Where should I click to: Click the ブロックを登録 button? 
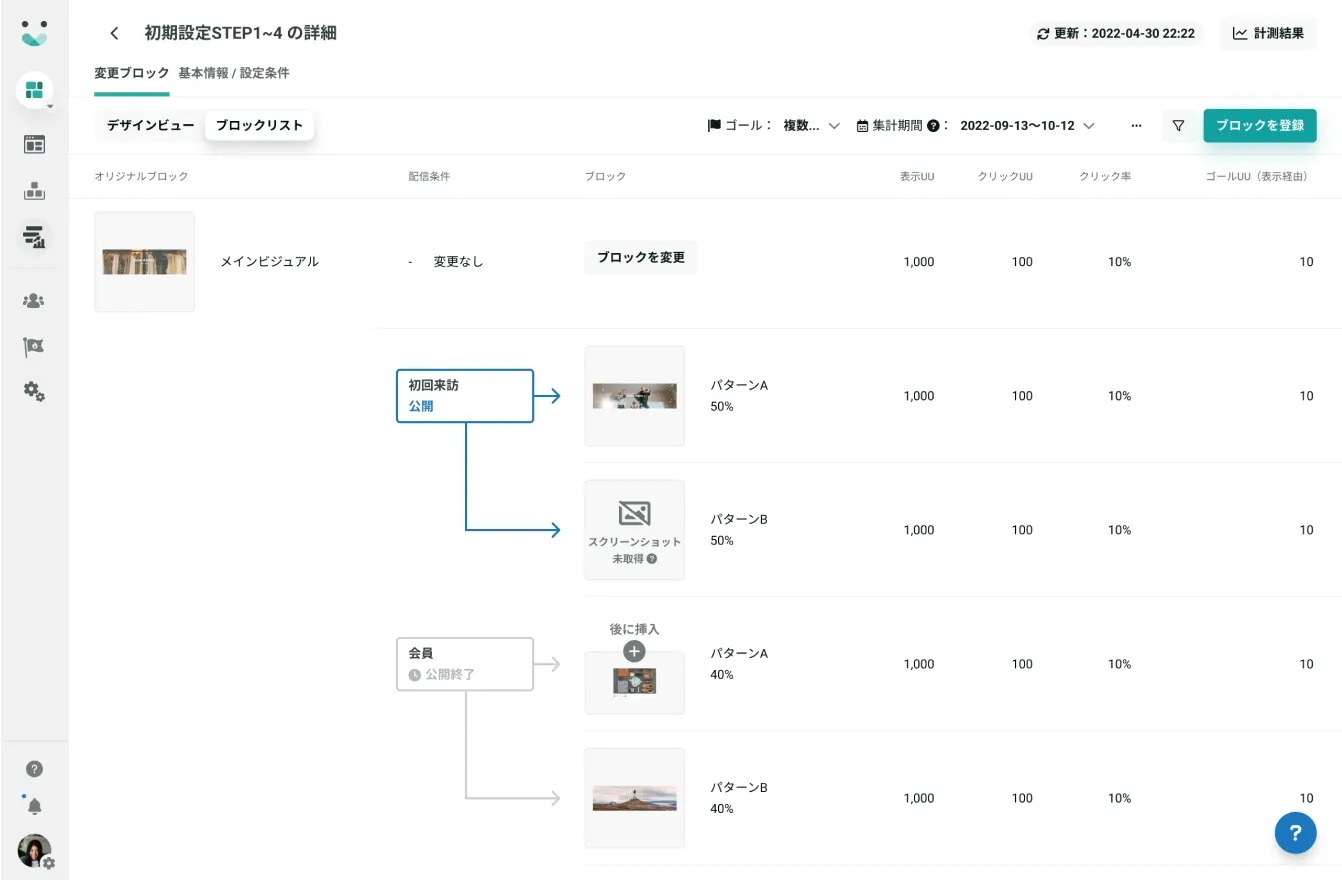pos(1260,125)
